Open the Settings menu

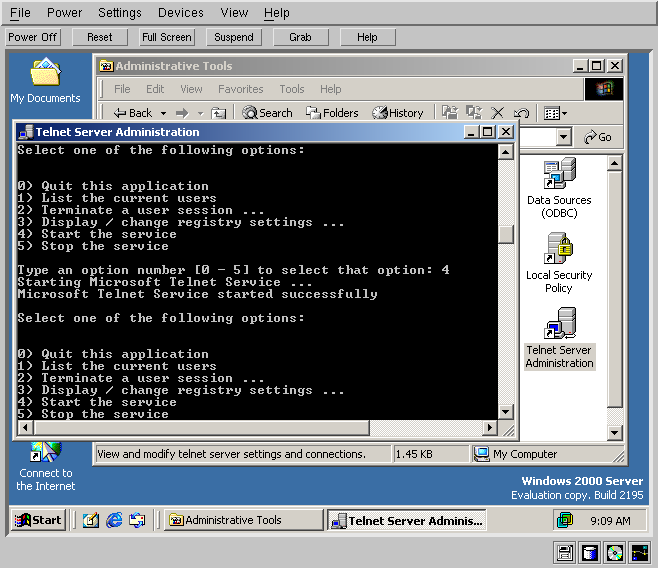(120, 13)
